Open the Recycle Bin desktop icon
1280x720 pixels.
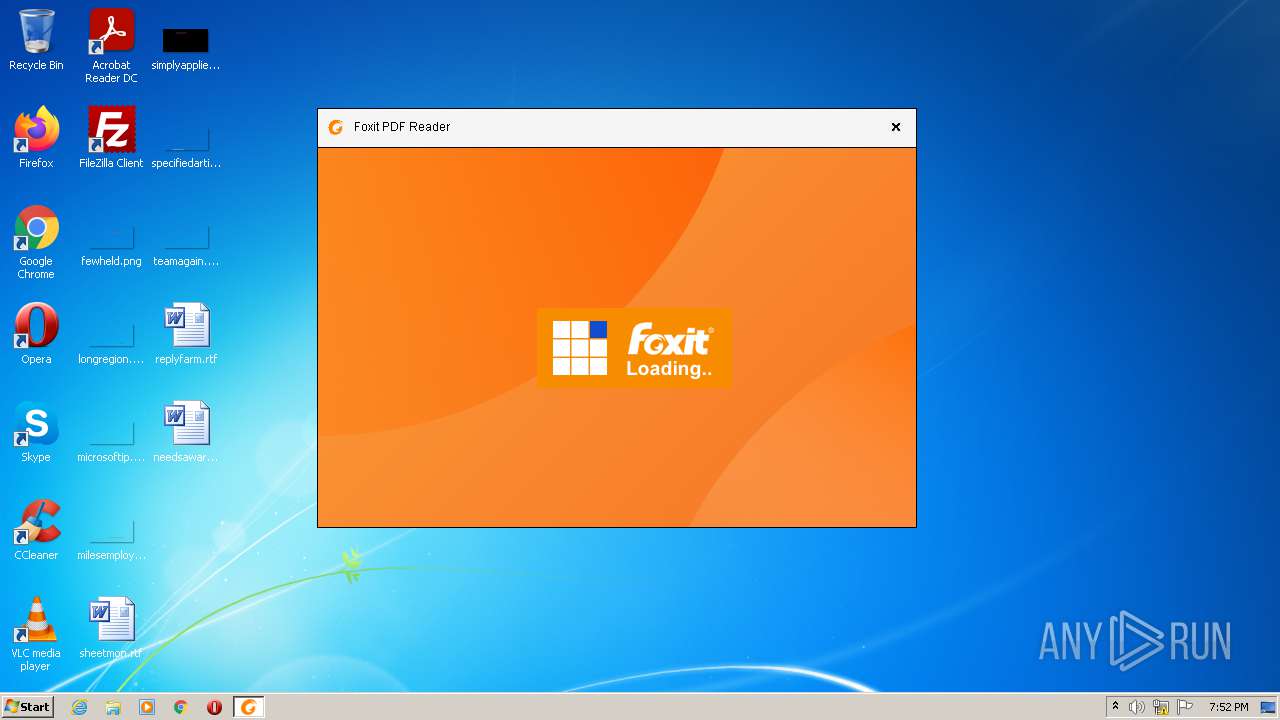click(x=36, y=40)
